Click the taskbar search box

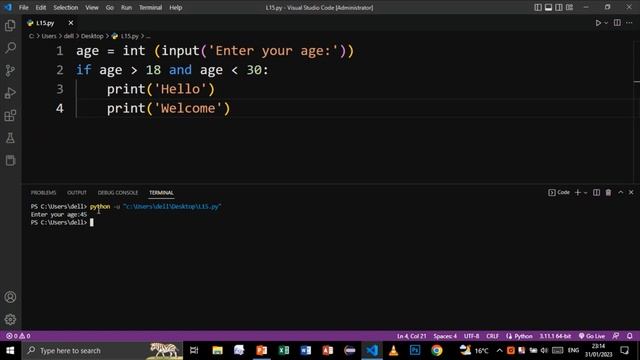pyautogui.click(x=103, y=350)
